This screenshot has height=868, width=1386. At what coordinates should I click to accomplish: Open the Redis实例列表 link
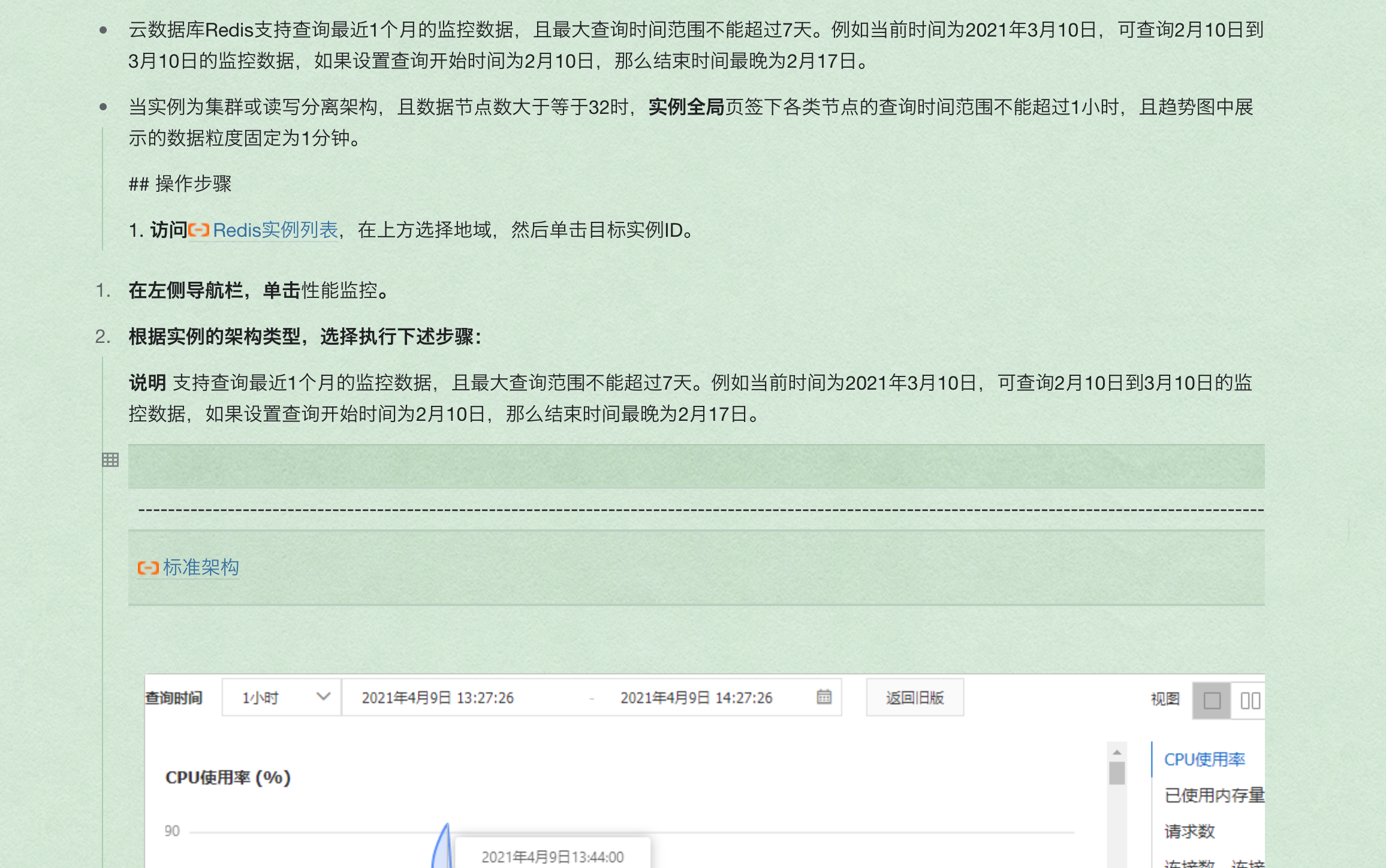click(275, 230)
